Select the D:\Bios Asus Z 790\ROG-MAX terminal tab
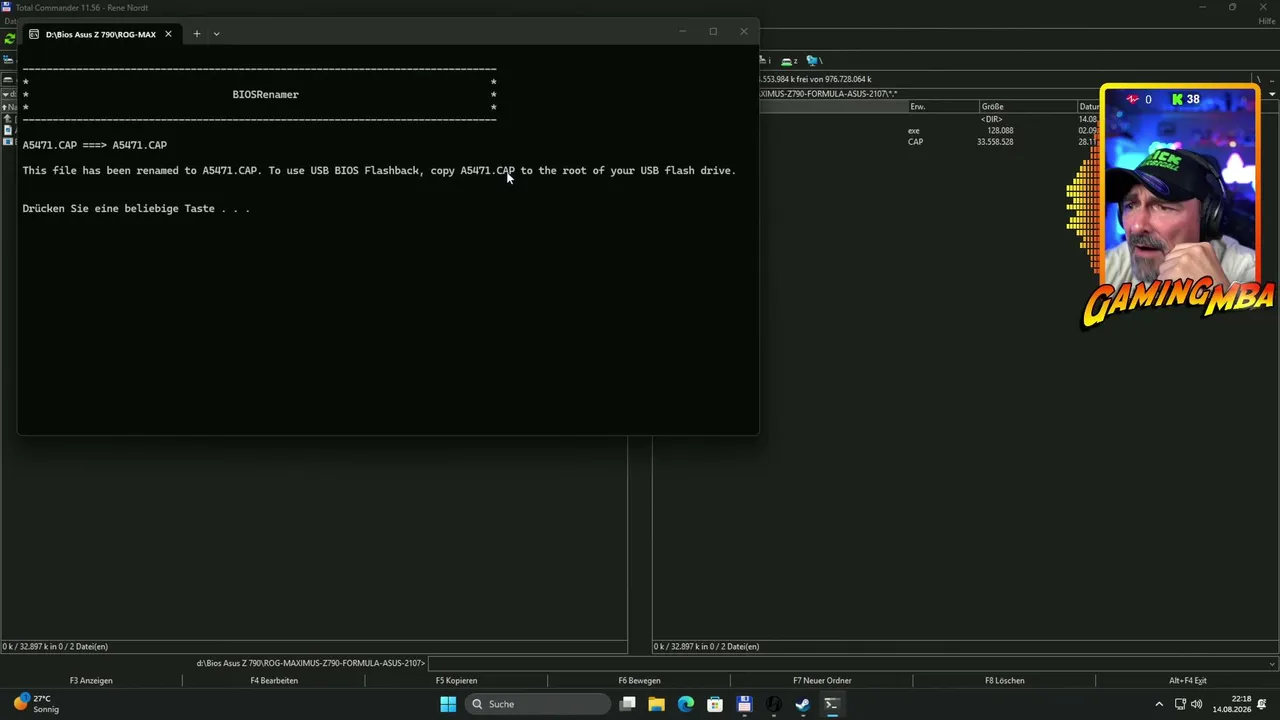Screen dimensions: 1280x720 (x=101, y=34)
